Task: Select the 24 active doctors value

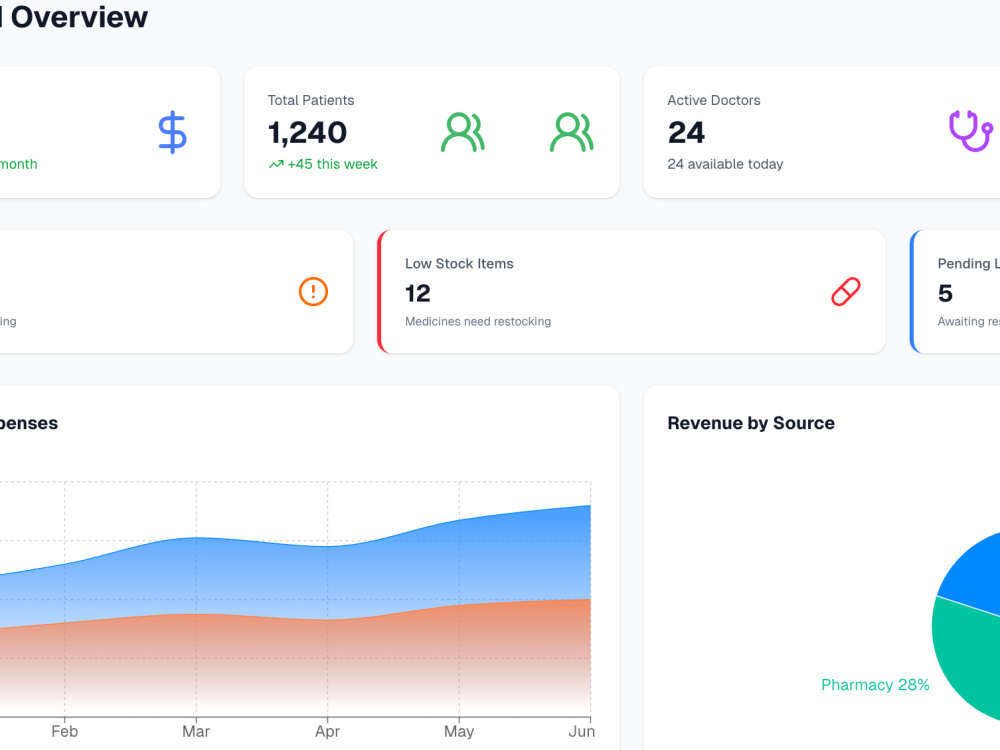Action: 686,133
